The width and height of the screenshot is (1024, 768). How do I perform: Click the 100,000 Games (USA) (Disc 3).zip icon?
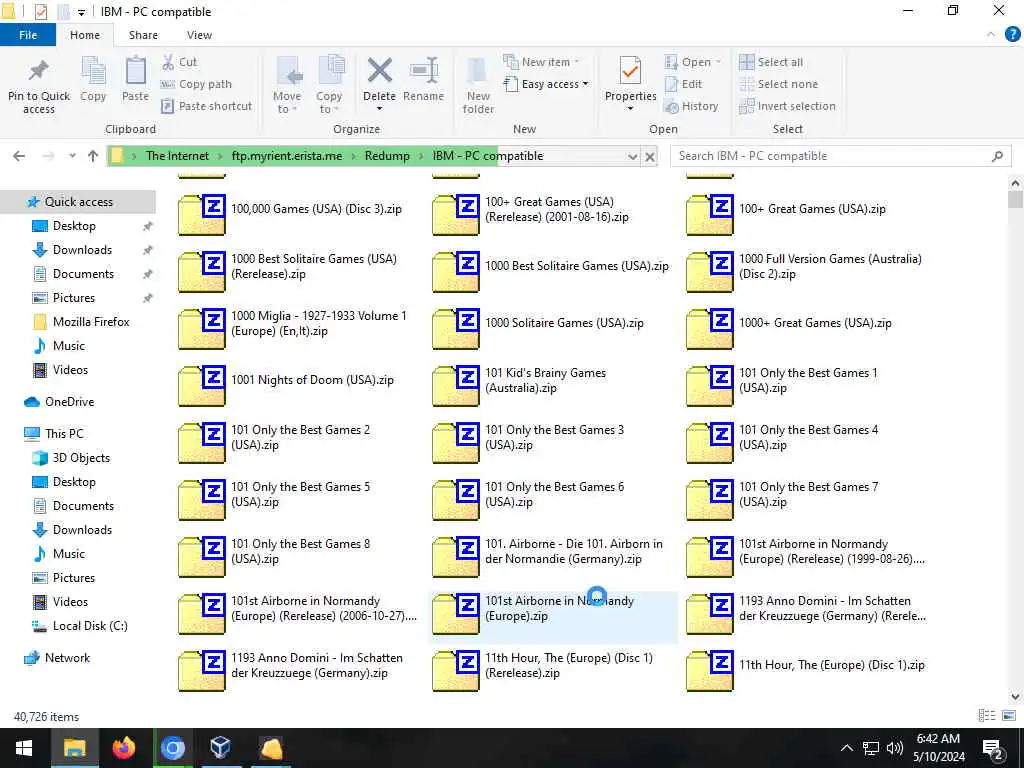pyautogui.click(x=202, y=214)
